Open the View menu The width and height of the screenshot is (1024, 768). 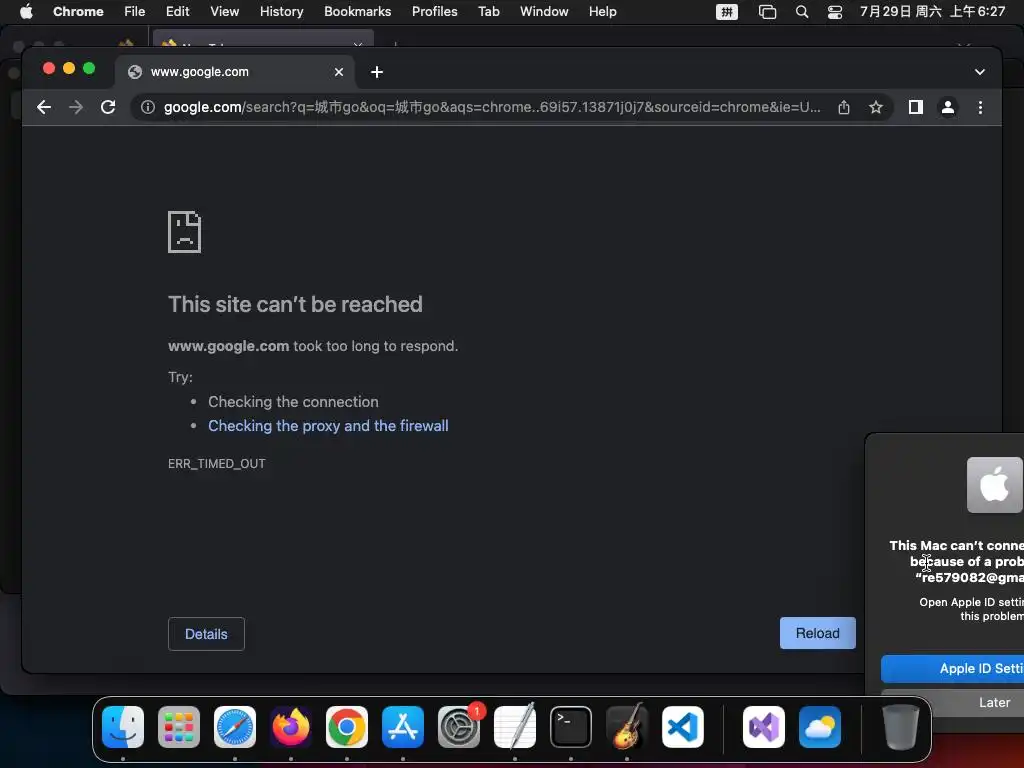(225, 12)
